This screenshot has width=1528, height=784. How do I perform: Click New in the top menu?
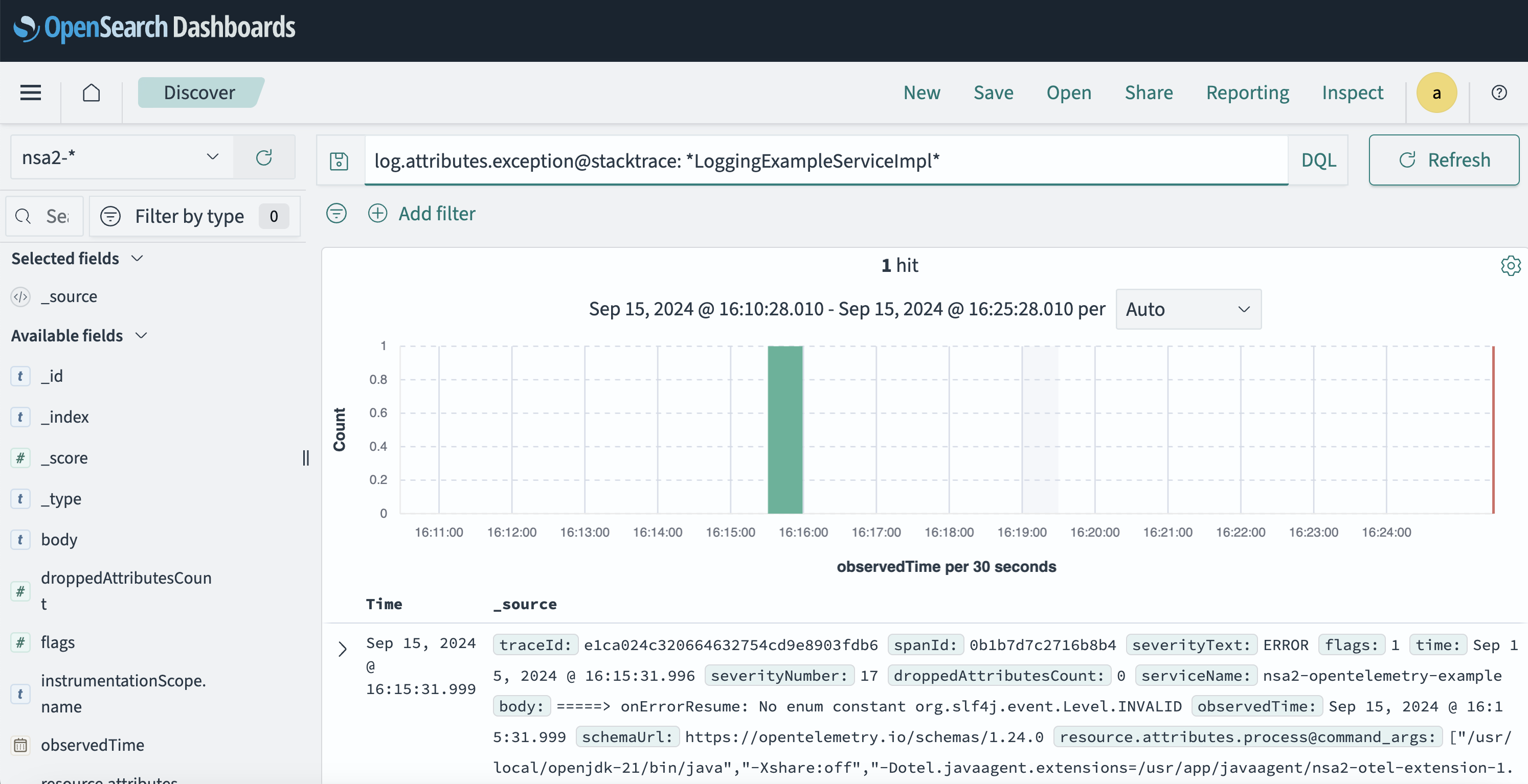922,93
